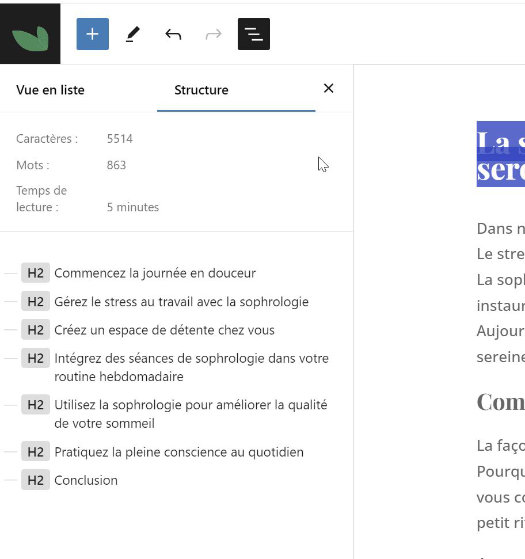The image size is (525, 559).
Task: Open the block inserter plus button
Action: click(93, 34)
